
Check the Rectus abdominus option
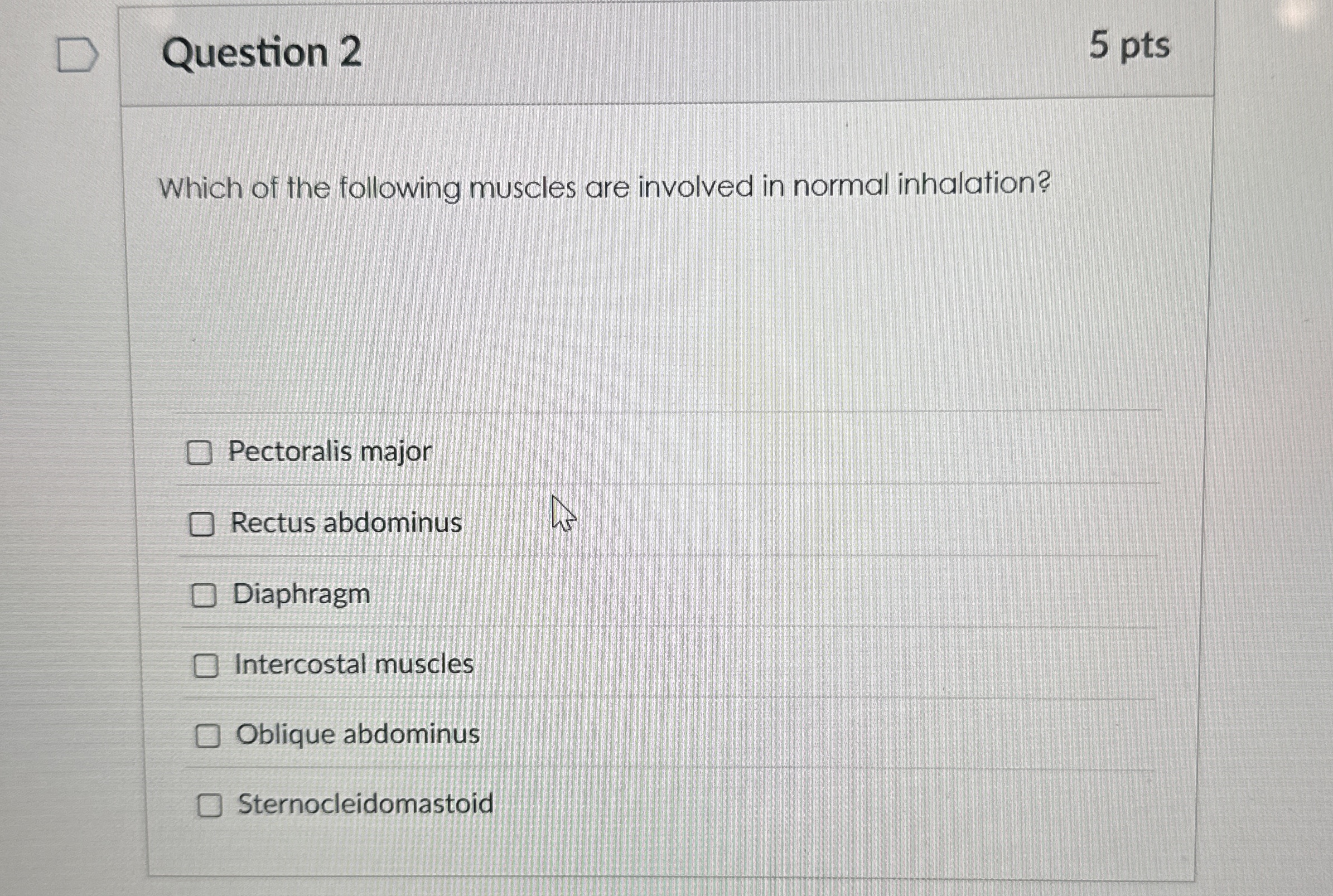(204, 523)
